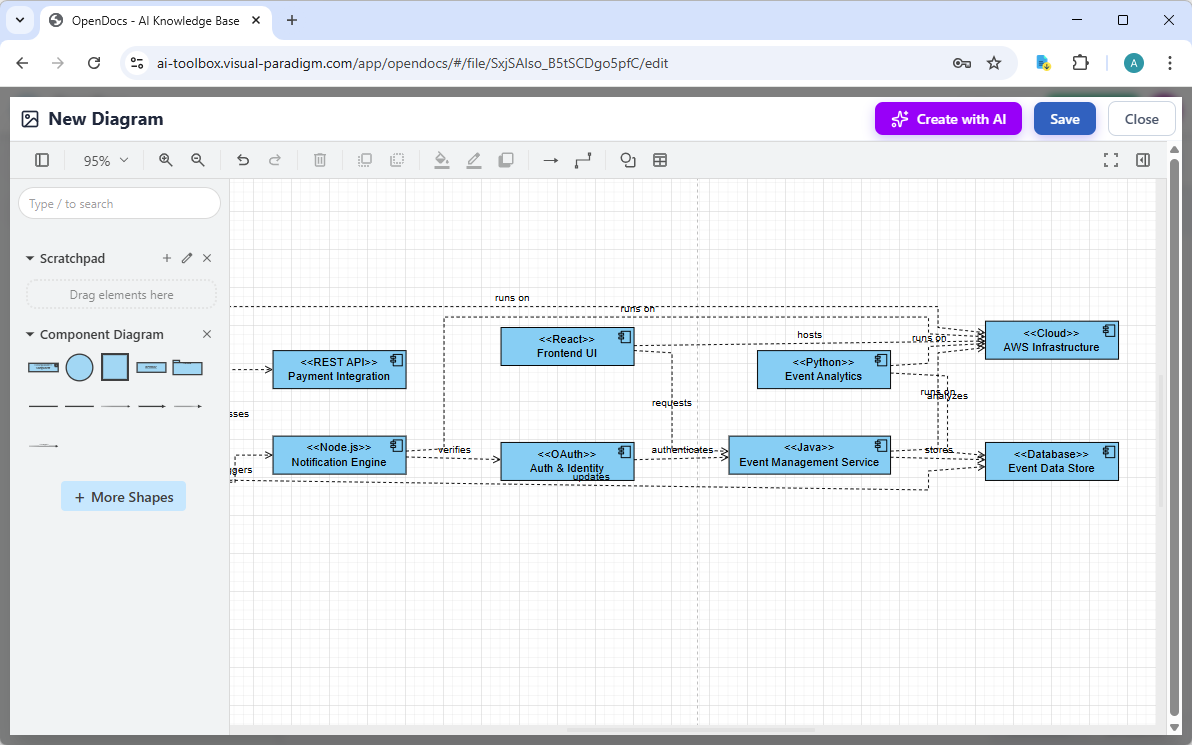Enable fullscreen mode with the fullscreen icon
The image size is (1192, 745).
coord(1111,159)
